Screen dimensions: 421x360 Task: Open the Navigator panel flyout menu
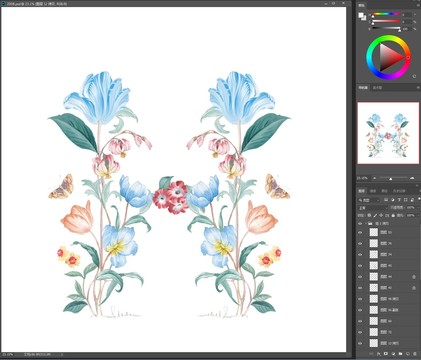pyautogui.click(x=418, y=88)
